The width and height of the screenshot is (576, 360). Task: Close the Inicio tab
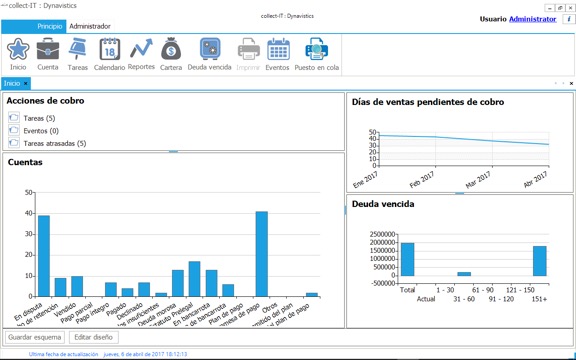click(26, 83)
